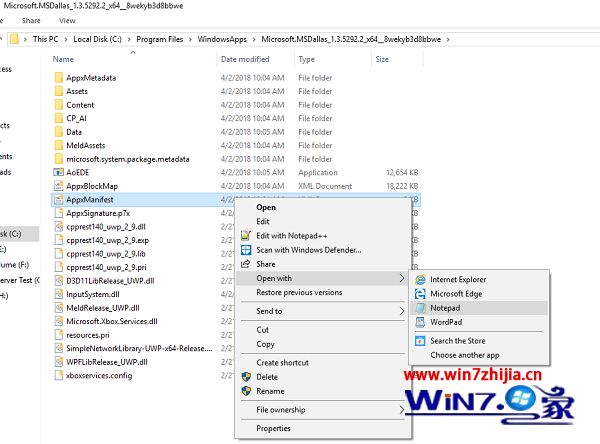Select Properties from the context menu
Image resolution: width=600 pixels, height=444 pixels.
click(273, 428)
